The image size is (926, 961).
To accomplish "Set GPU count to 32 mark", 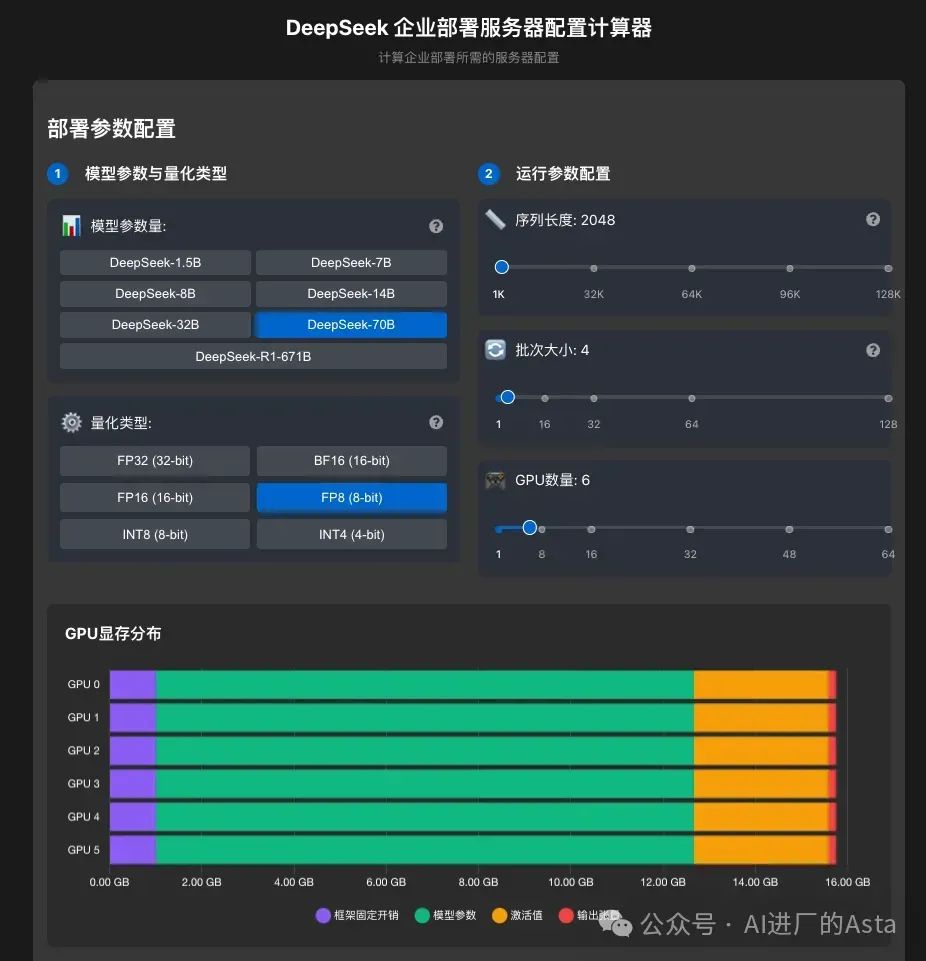I will [690, 530].
